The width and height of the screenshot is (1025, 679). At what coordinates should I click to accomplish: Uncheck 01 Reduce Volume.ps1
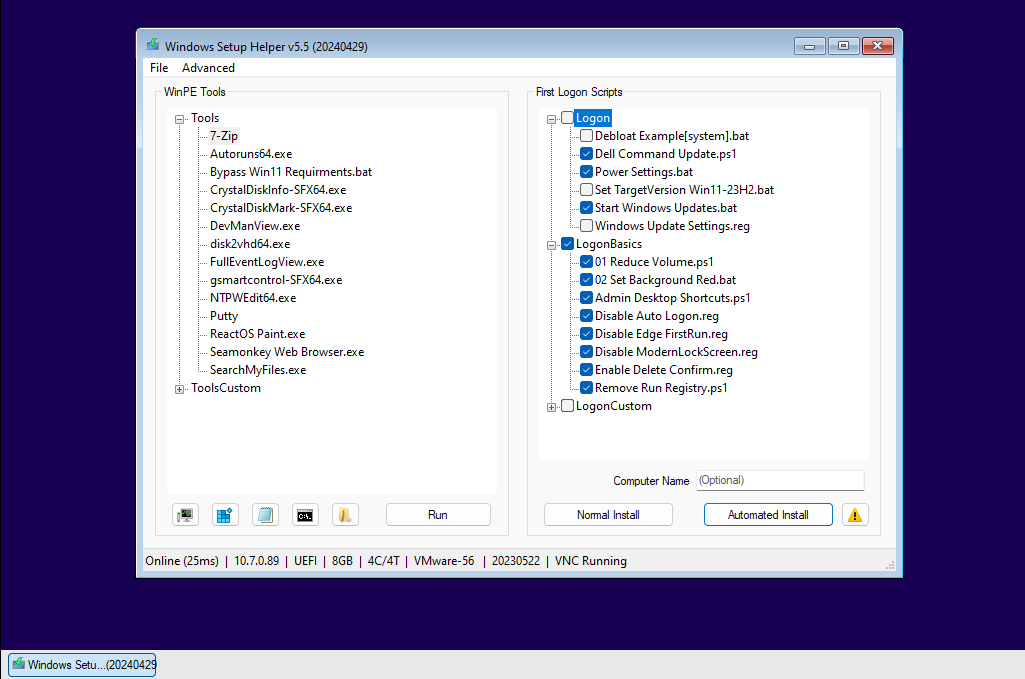click(586, 261)
